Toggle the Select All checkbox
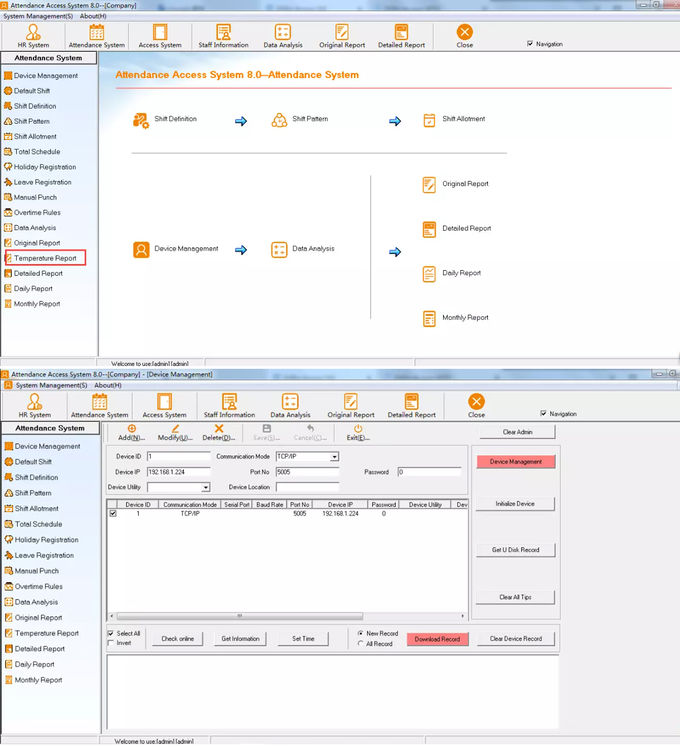The height and width of the screenshot is (747, 680). pos(111,633)
